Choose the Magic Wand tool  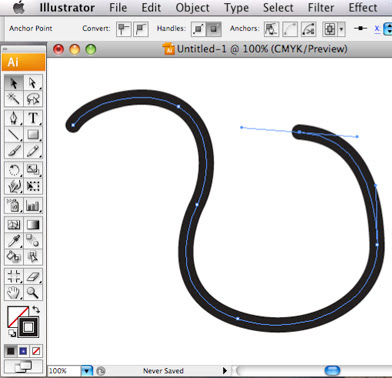[x=14, y=99]
